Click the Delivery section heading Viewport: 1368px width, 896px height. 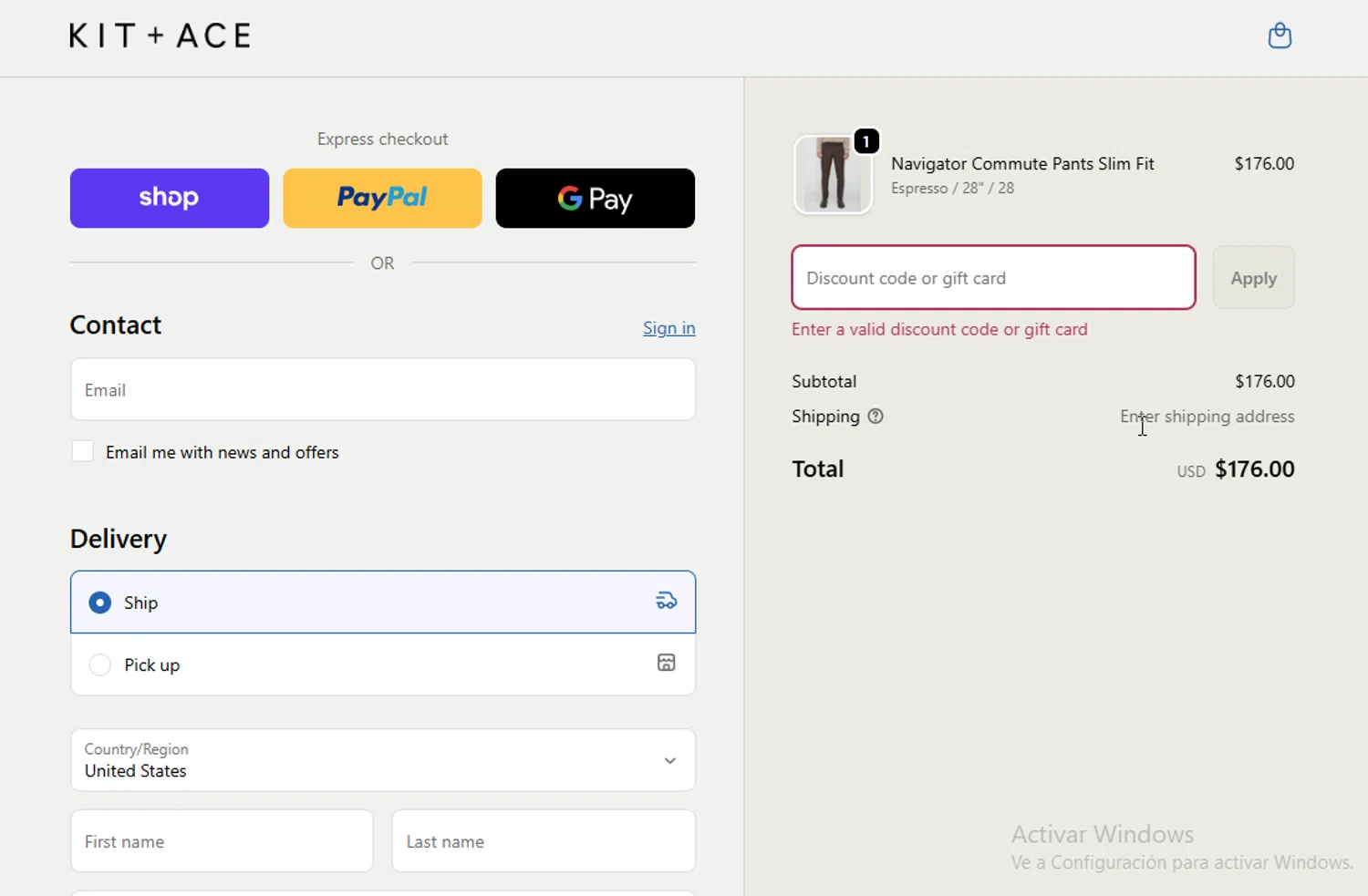click(x=119, y=539)
